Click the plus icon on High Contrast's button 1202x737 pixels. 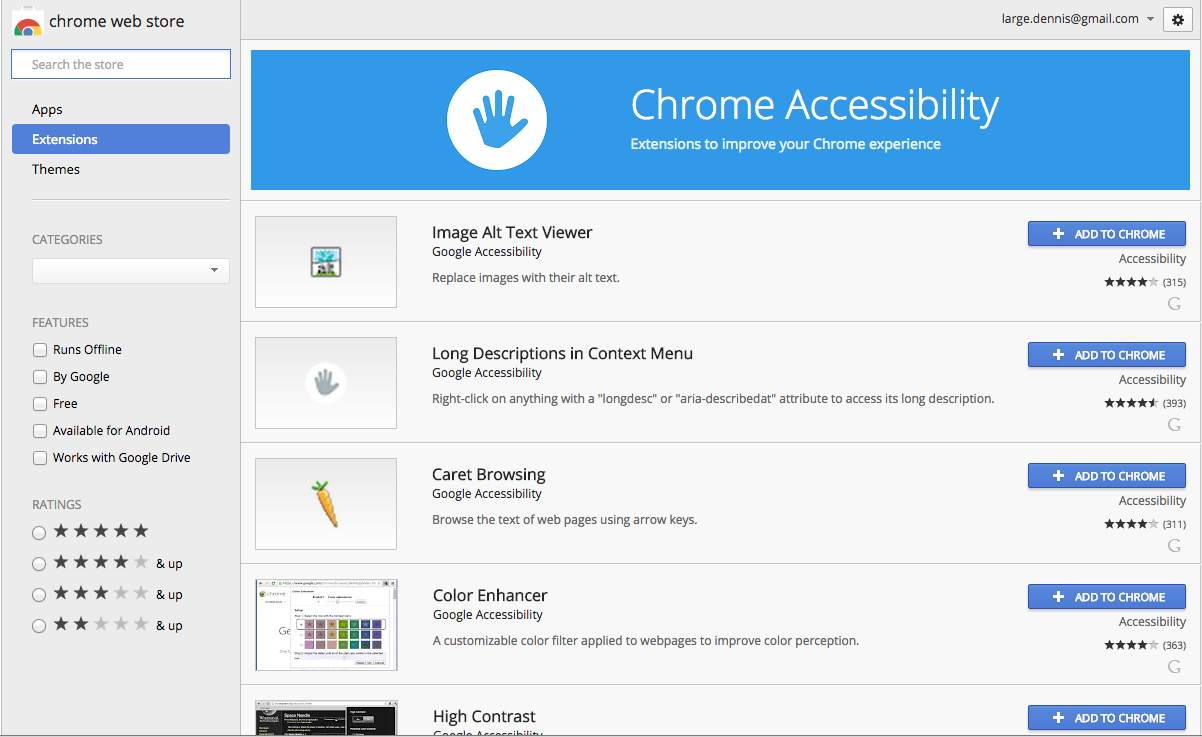(1059, 718)
